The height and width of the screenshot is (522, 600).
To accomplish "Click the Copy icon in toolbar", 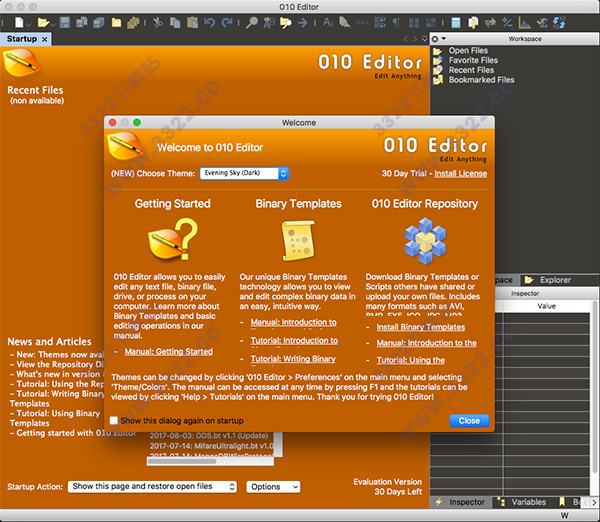I will 175,23.
